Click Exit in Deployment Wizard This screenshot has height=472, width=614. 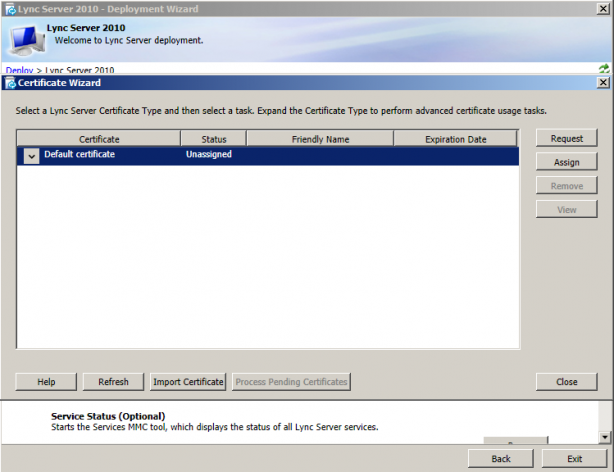coord(574,458)
